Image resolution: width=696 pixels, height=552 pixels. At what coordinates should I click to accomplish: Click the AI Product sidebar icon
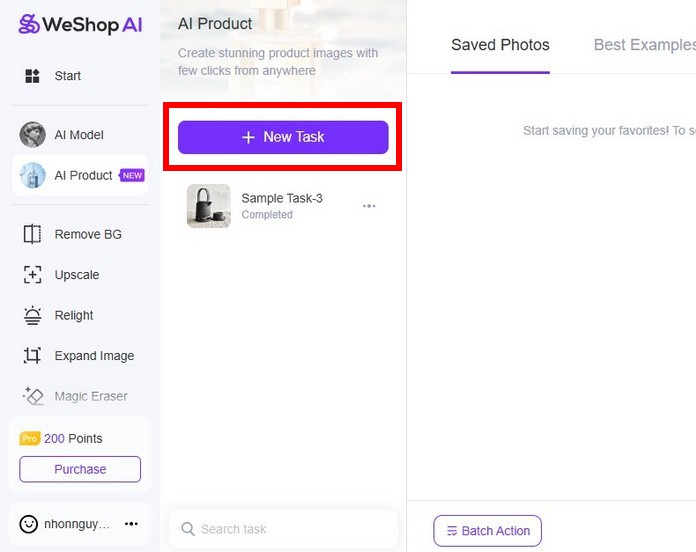(32, 175)
